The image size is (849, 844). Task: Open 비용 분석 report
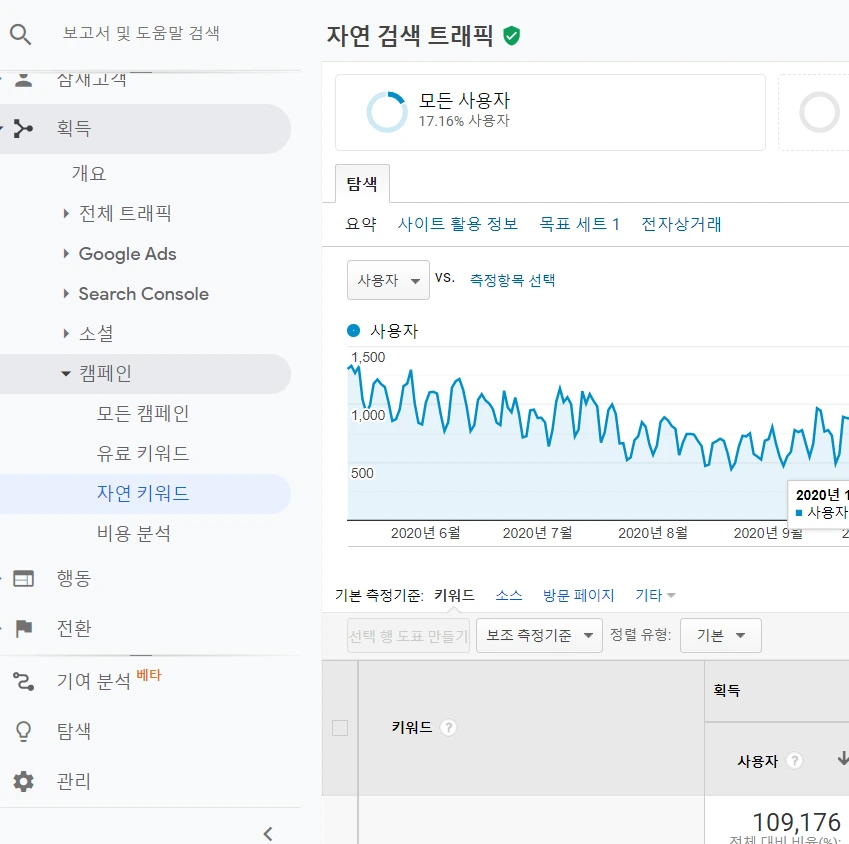134,533
